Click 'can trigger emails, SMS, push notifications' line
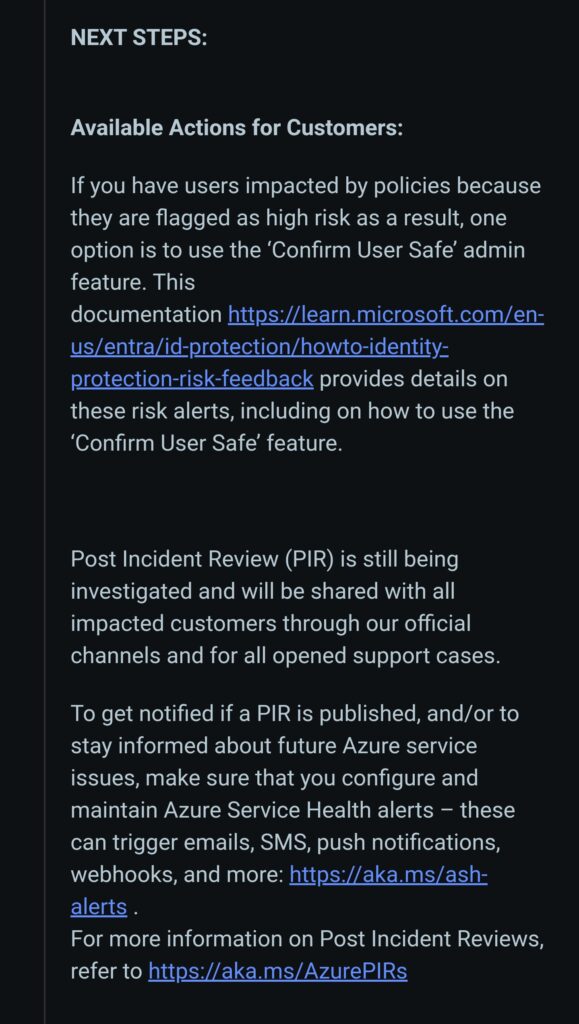This screenshot has height=1024, width=579. coord(285,842)
